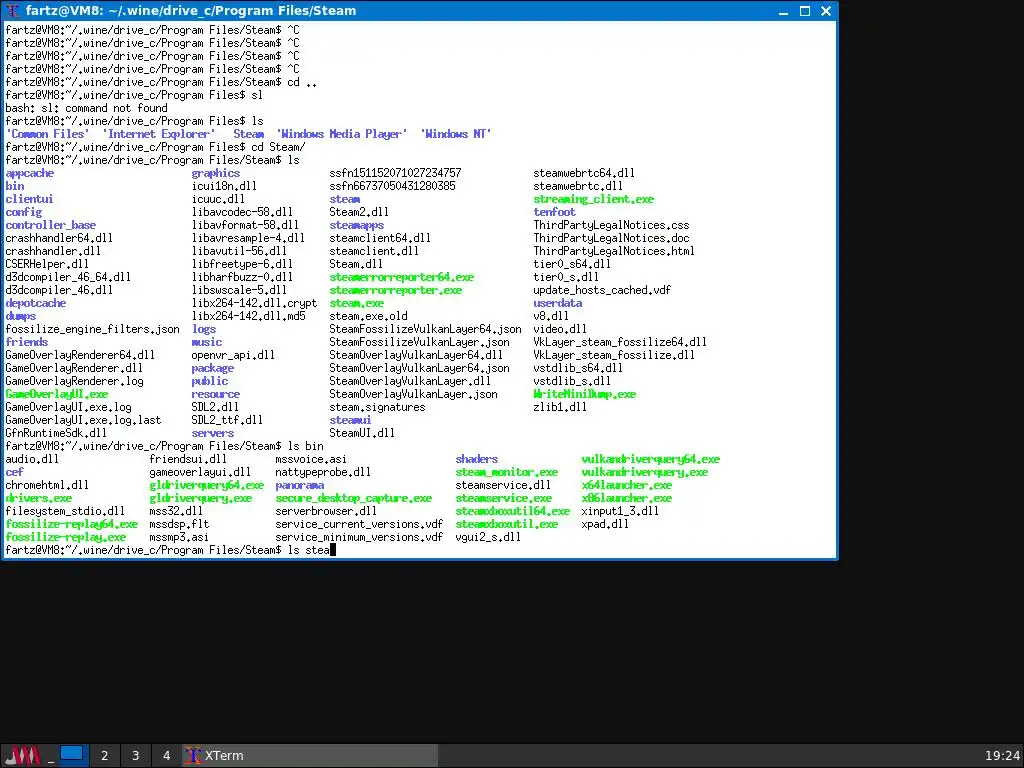Click 'SteamUI.dll' file name

tap(362, 433)
